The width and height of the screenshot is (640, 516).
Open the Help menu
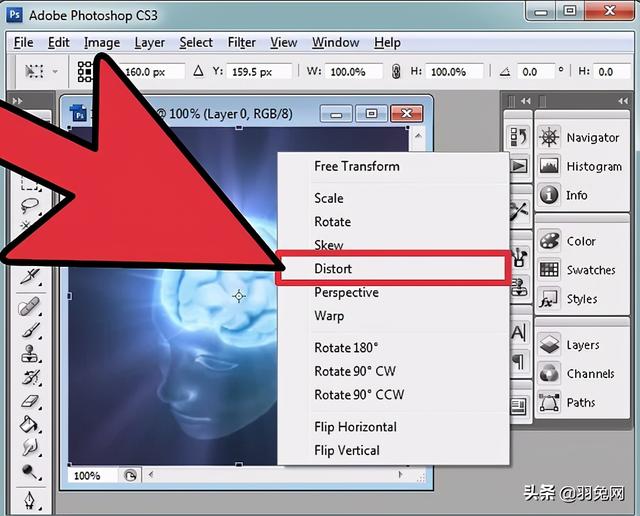pos(387,42)
